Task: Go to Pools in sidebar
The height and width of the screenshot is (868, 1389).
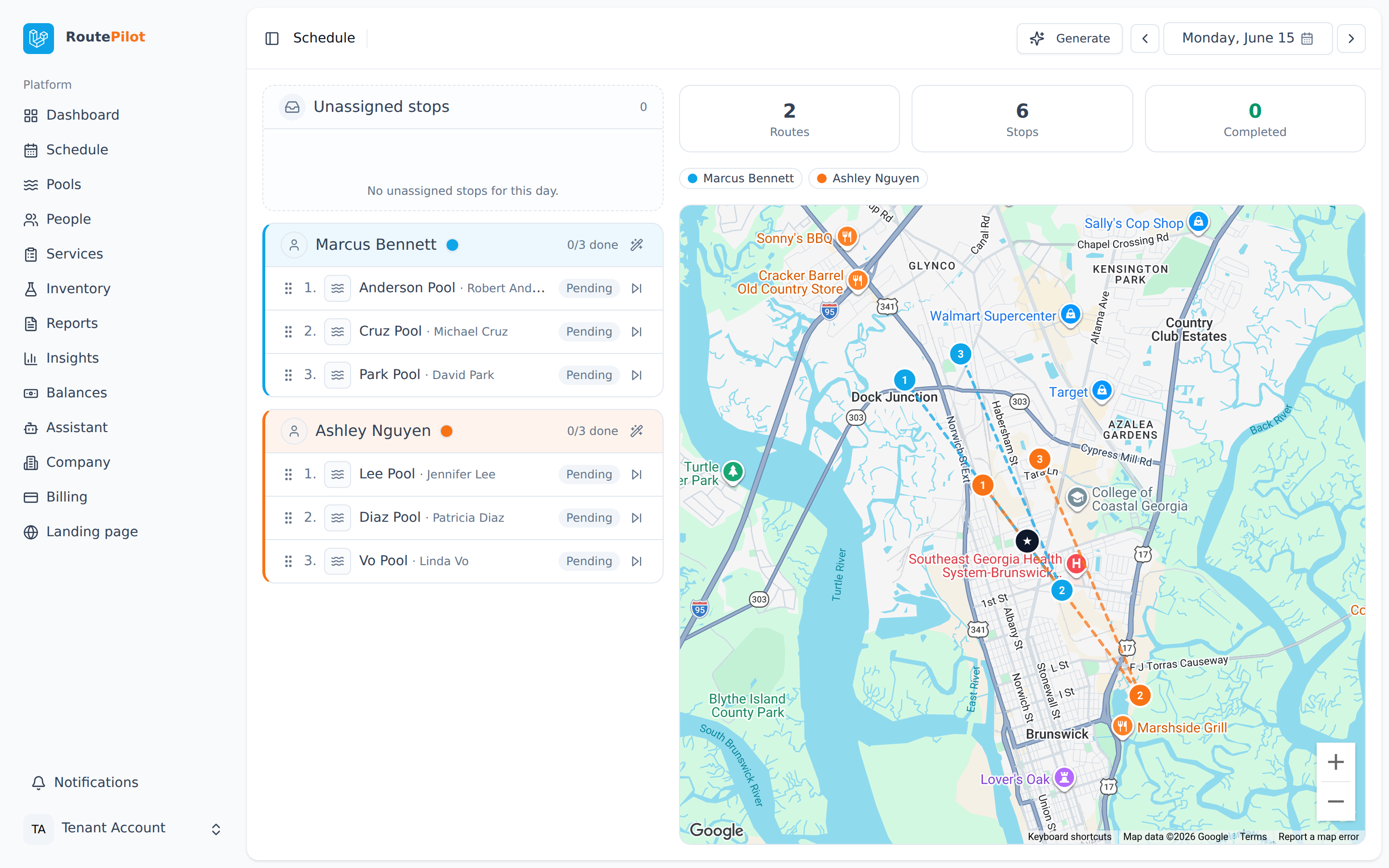Action: (63, 184)
